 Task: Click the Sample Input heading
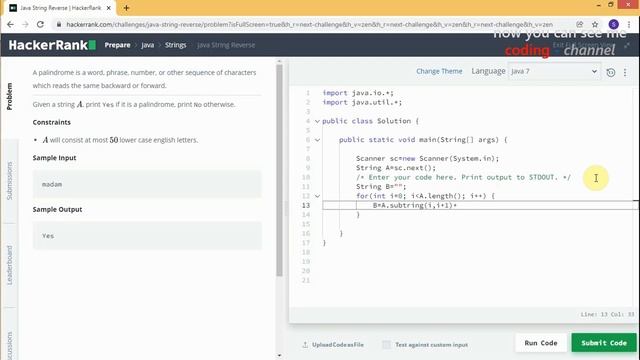(54, 158)
